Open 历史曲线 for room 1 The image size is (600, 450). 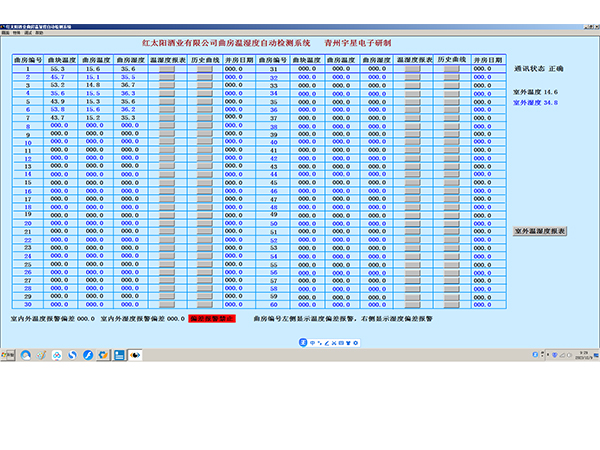205,67
